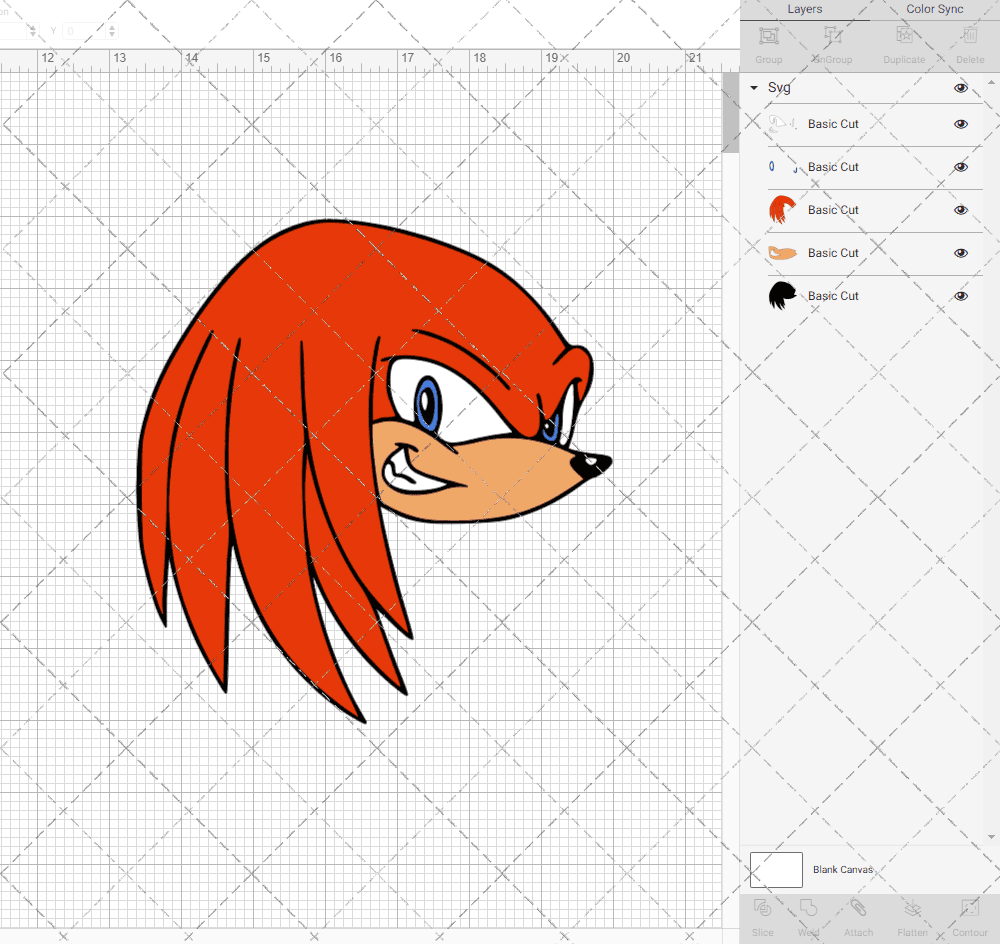Open the Color Sync tab
The image size is (1000, 944).
[x=934, y=10]
